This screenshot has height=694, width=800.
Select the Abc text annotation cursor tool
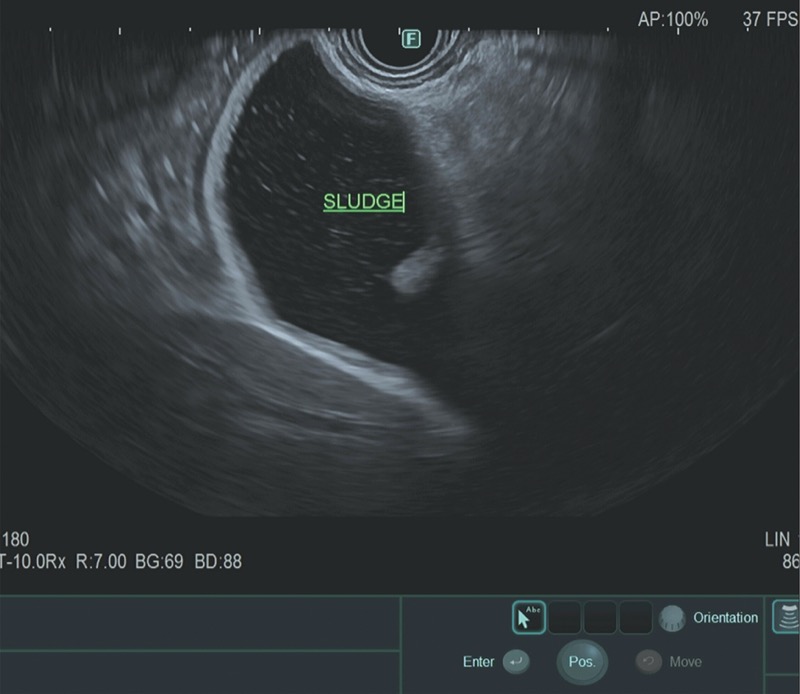[529, 618]
